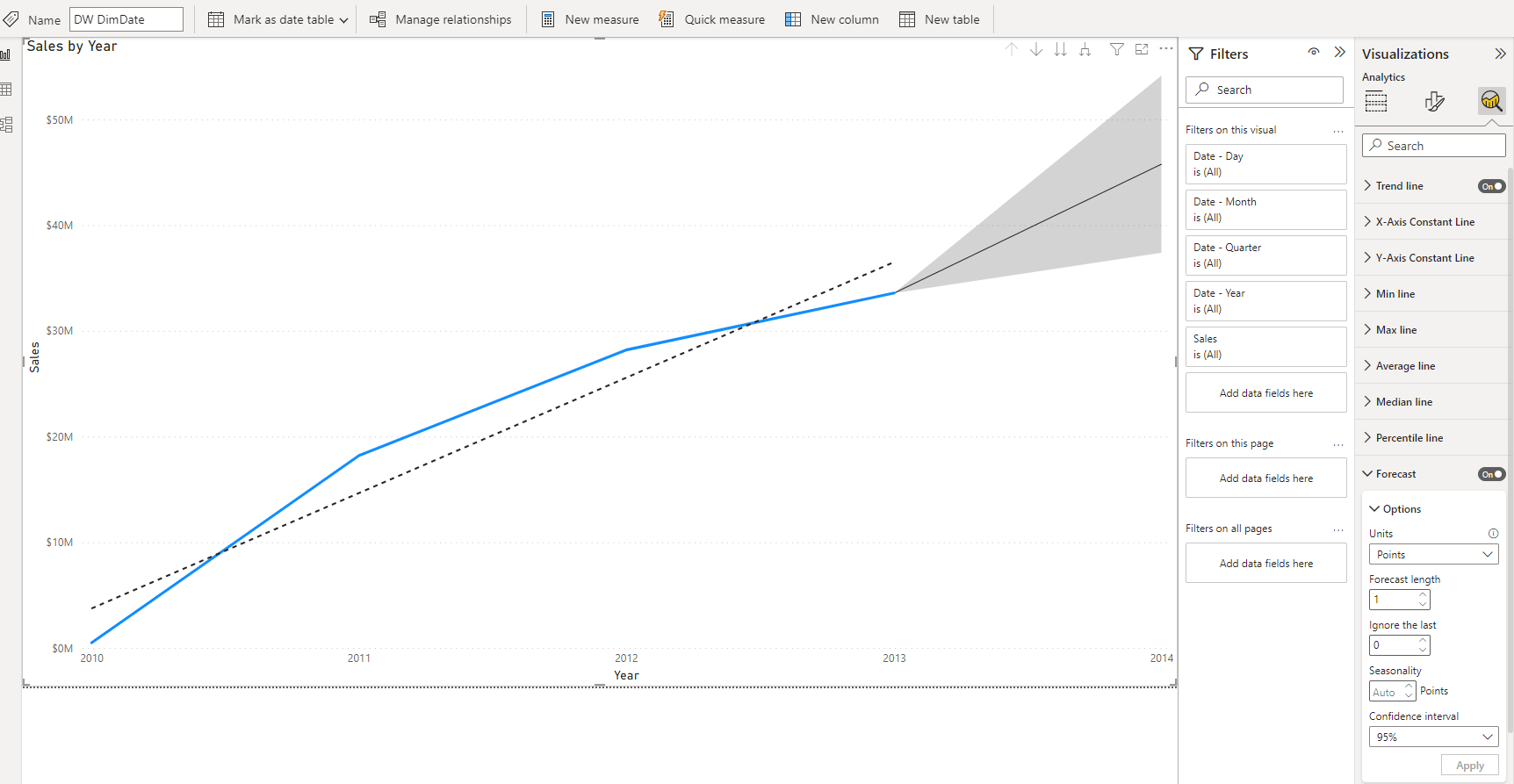Click New column in ribbon

pos(845,19)
